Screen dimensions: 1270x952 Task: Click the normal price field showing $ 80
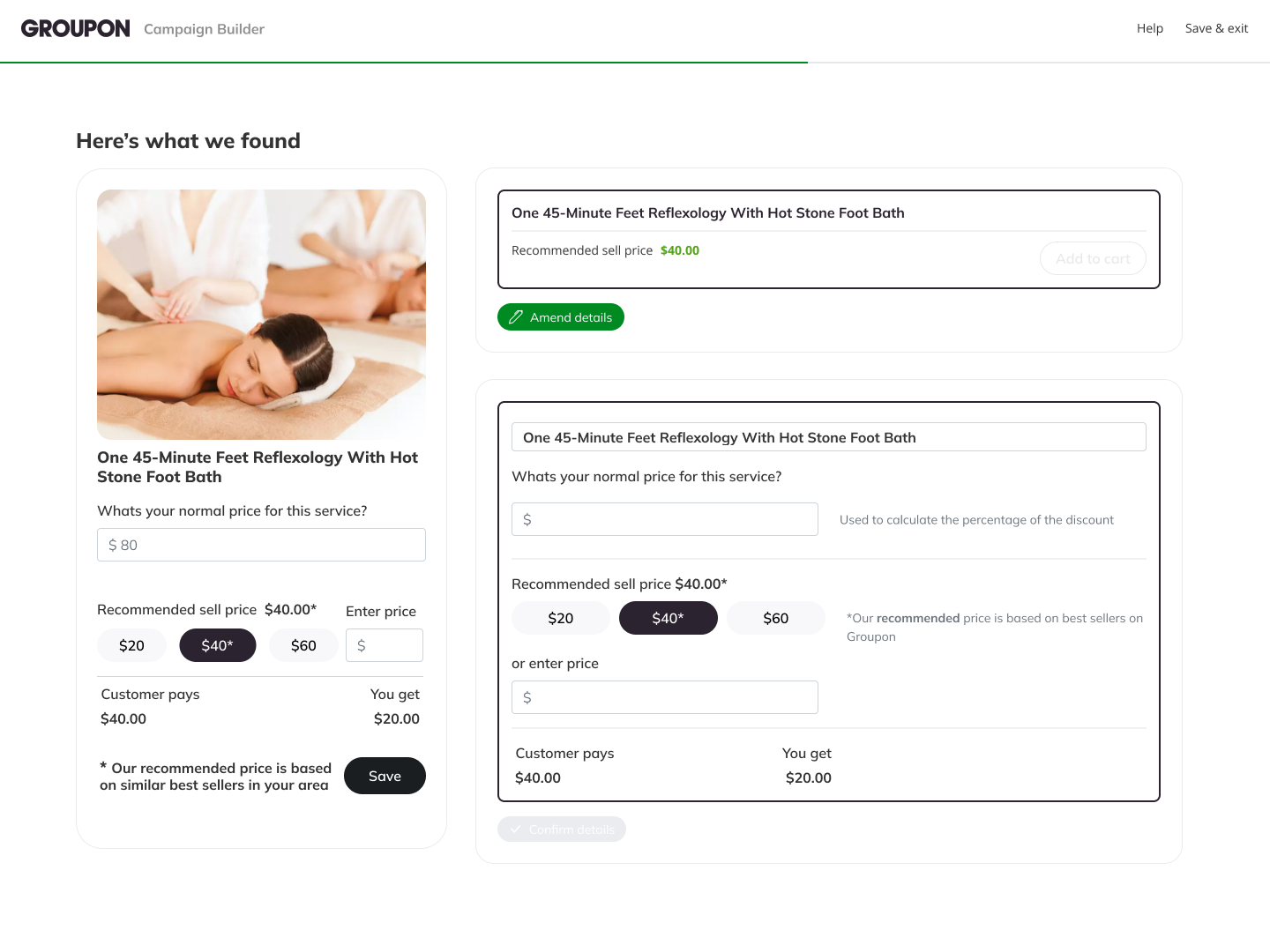[x=261, y=545]
